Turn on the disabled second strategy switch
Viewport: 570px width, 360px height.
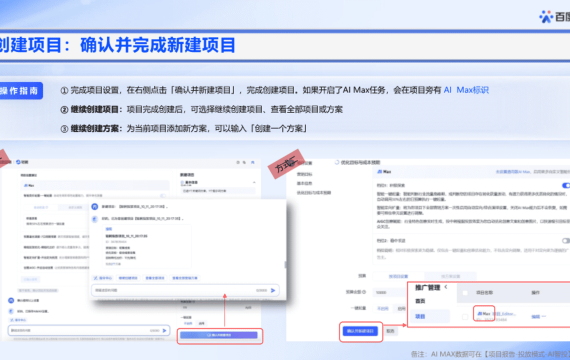coord(566,241)
